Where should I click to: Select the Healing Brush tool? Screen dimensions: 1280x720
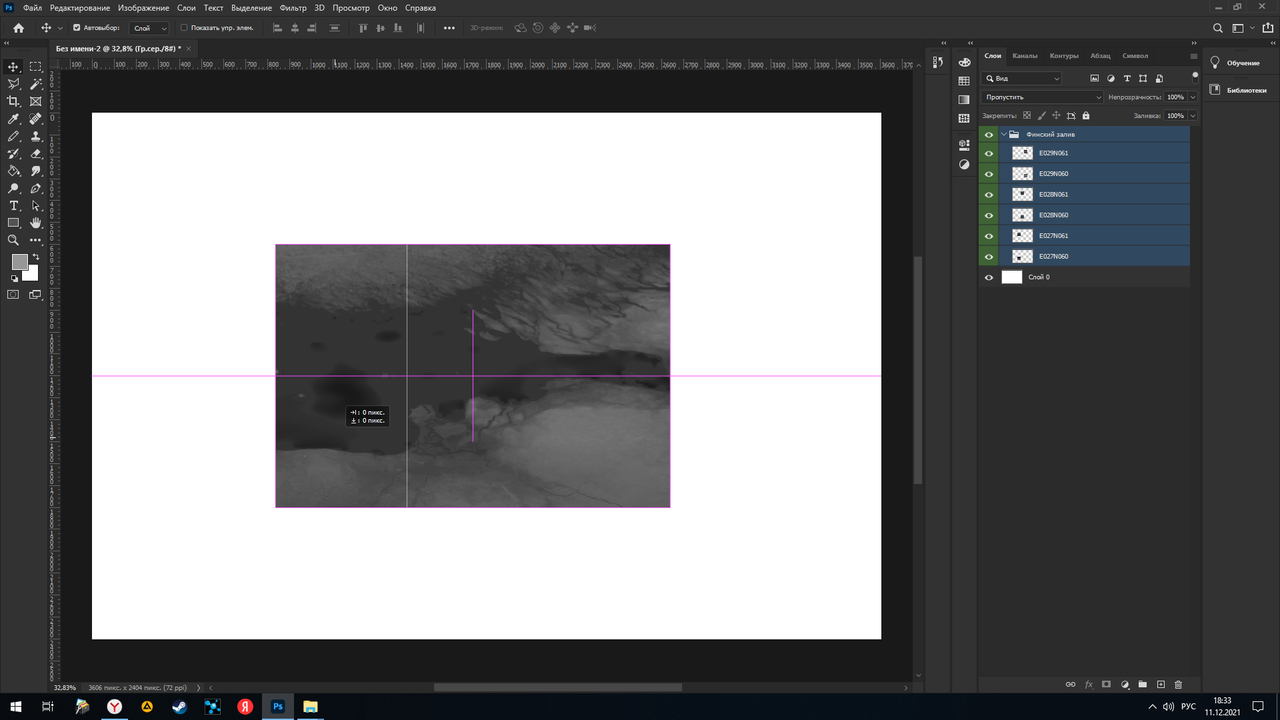coord(36,119)
